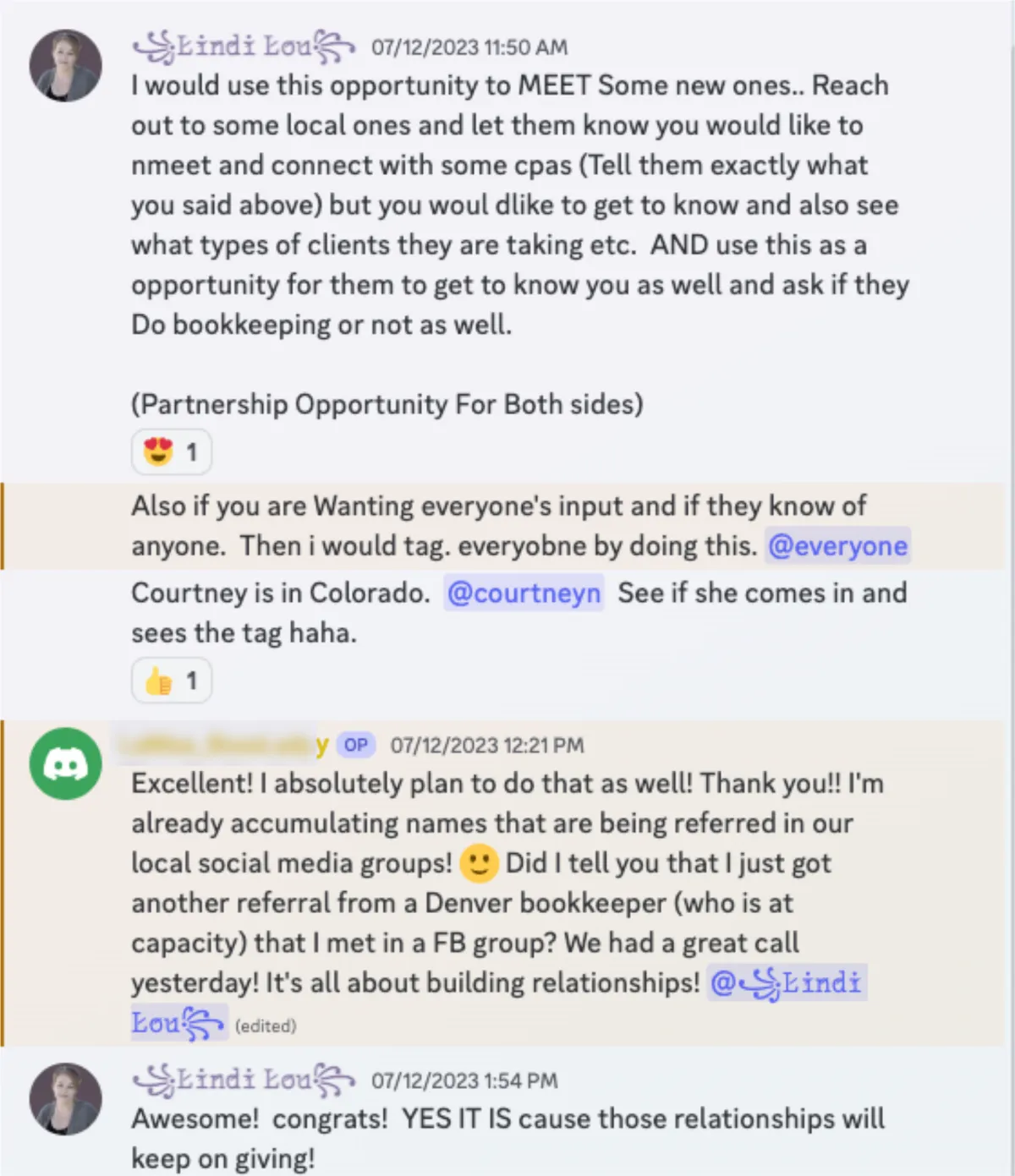Click the smiley emoji in OP's message
Screen dimensions: 1015x1176
[x=479, y=863]
